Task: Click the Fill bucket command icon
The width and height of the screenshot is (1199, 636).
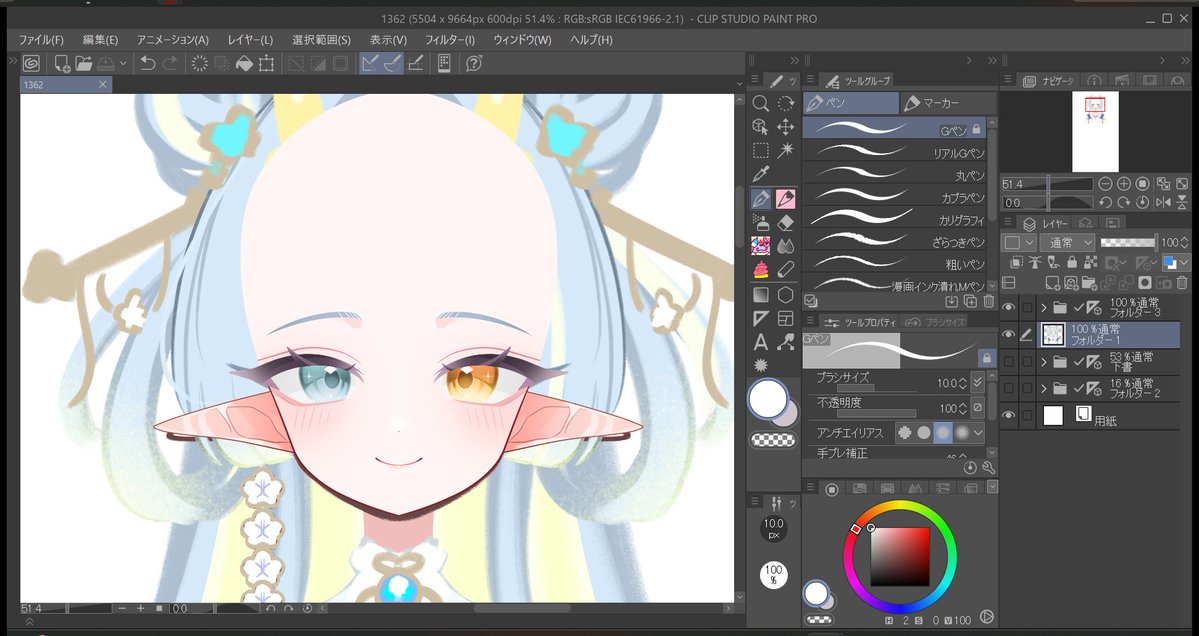Action: [244, 63]
